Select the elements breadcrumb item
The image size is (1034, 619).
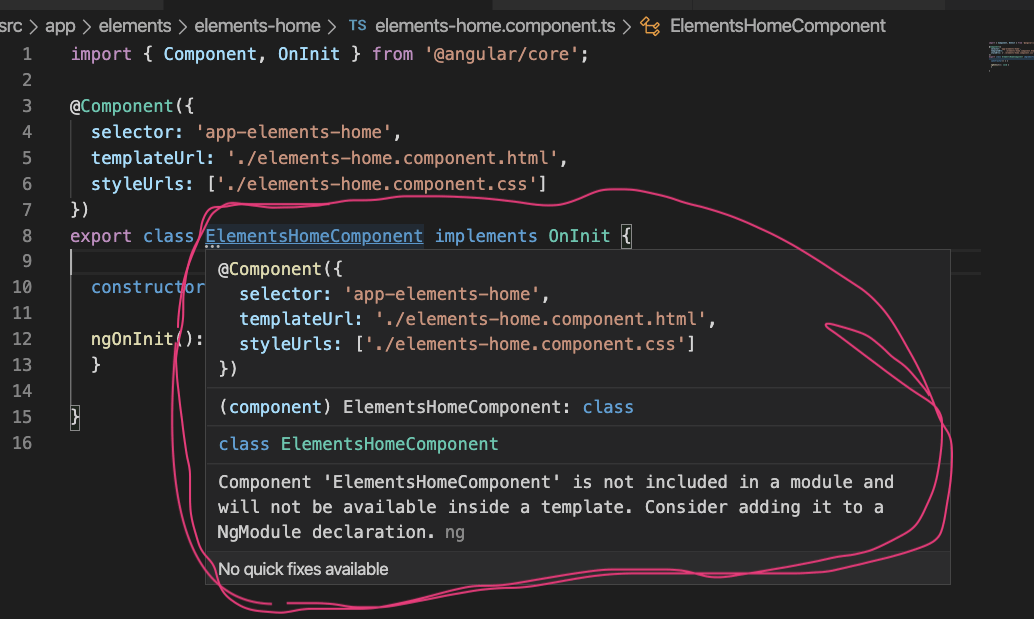[135, 26]
